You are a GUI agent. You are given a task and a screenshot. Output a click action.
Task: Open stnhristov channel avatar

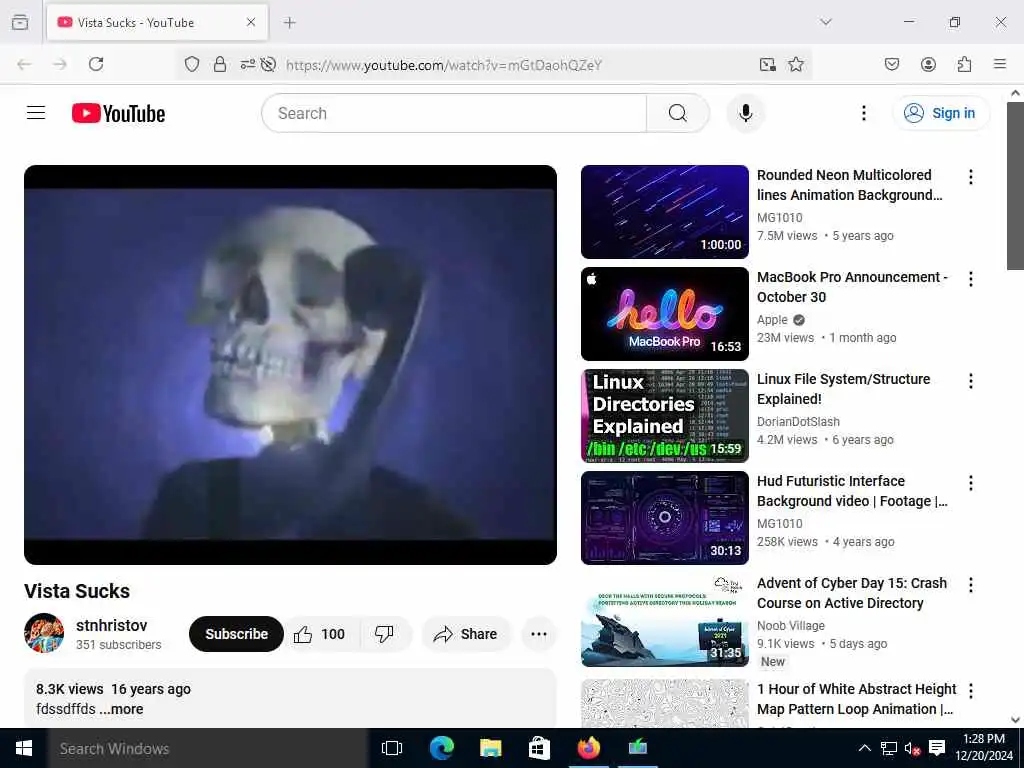[x=44, y=633]
